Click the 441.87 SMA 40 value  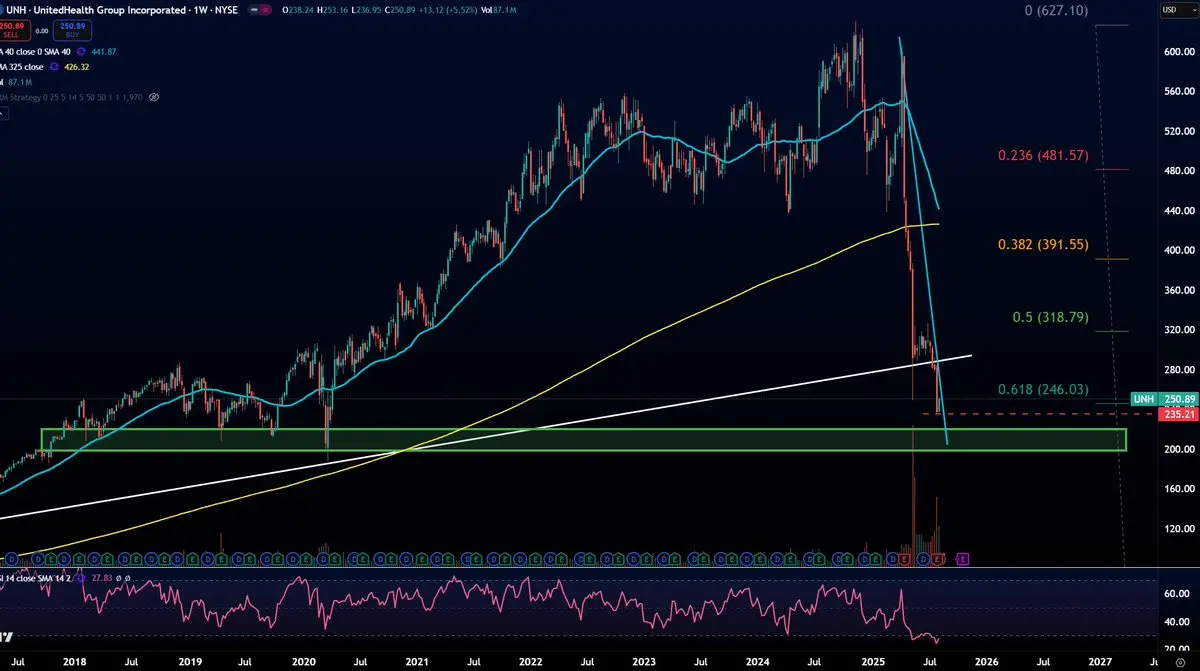pos(103,52)
